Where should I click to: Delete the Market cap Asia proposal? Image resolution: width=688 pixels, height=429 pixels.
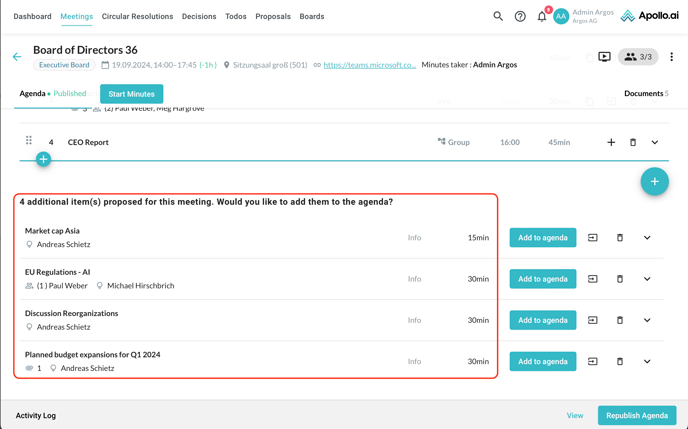[620, 238]
